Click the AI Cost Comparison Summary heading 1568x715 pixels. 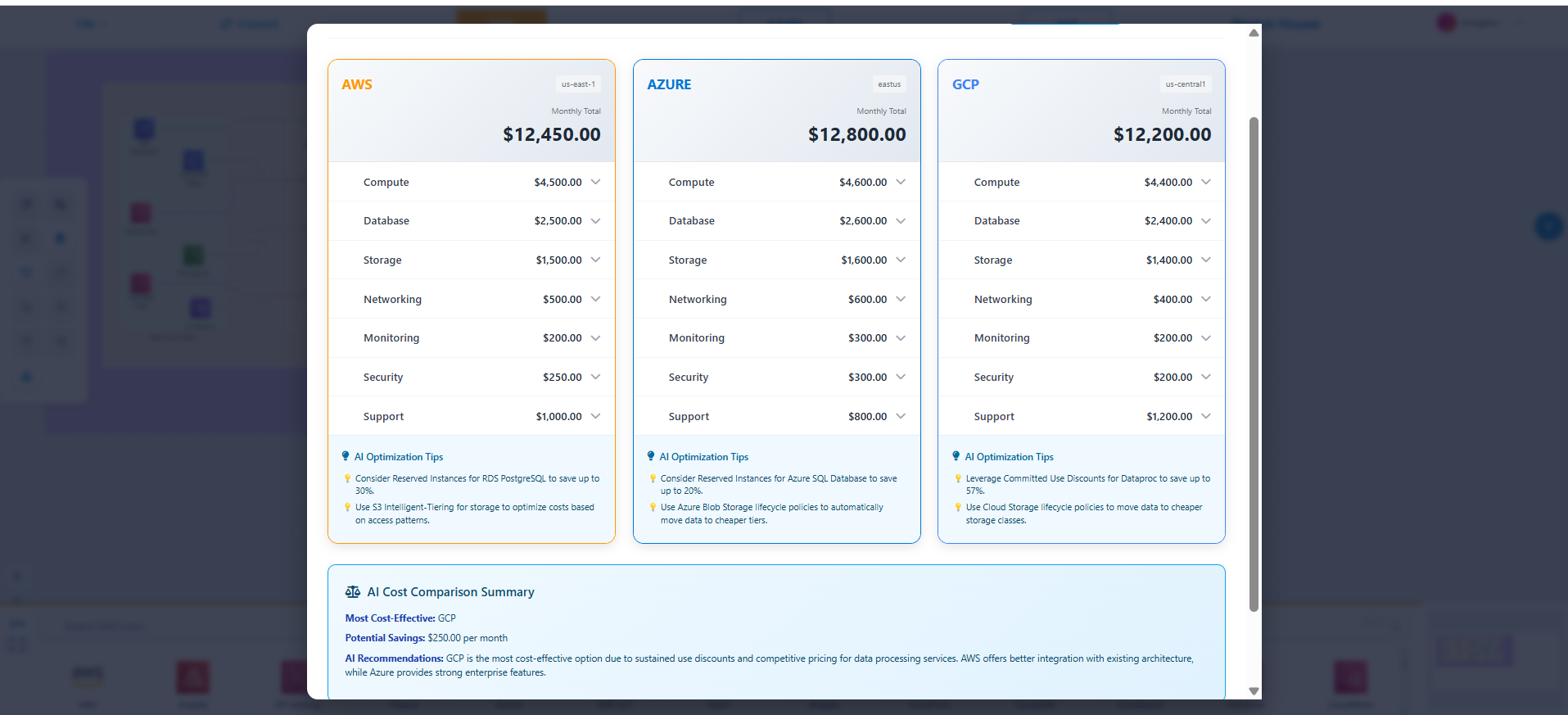[450, 591]
